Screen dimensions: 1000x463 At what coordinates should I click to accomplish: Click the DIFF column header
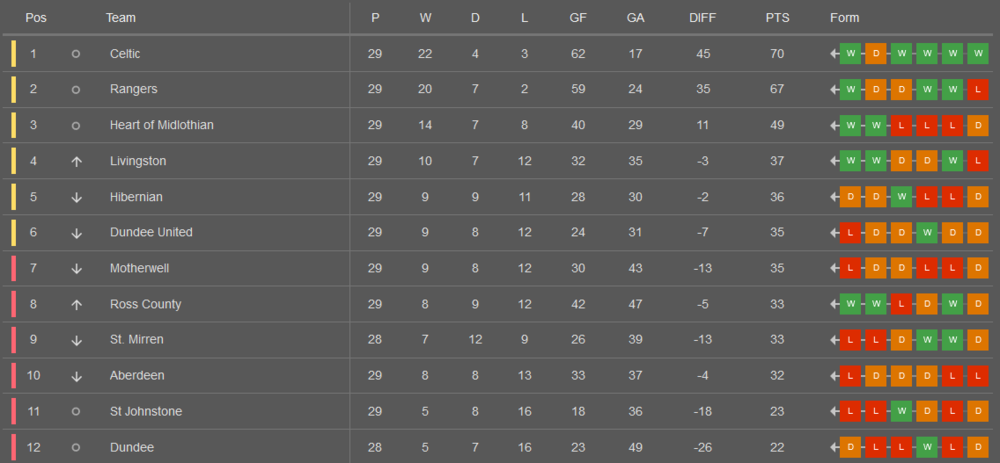(x=703, y=18)
